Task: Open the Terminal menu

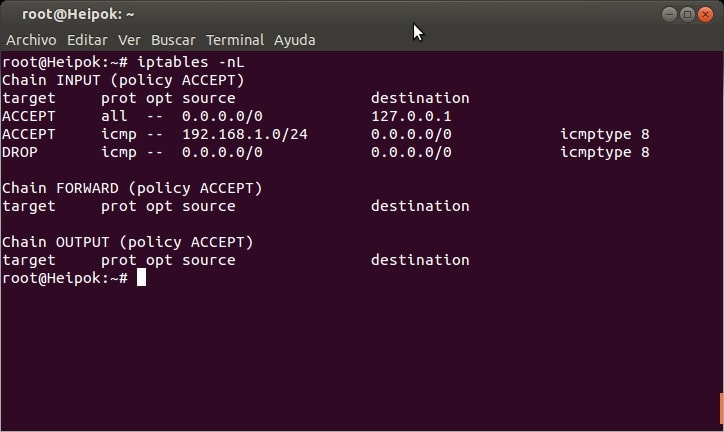Action: [235, 40]
